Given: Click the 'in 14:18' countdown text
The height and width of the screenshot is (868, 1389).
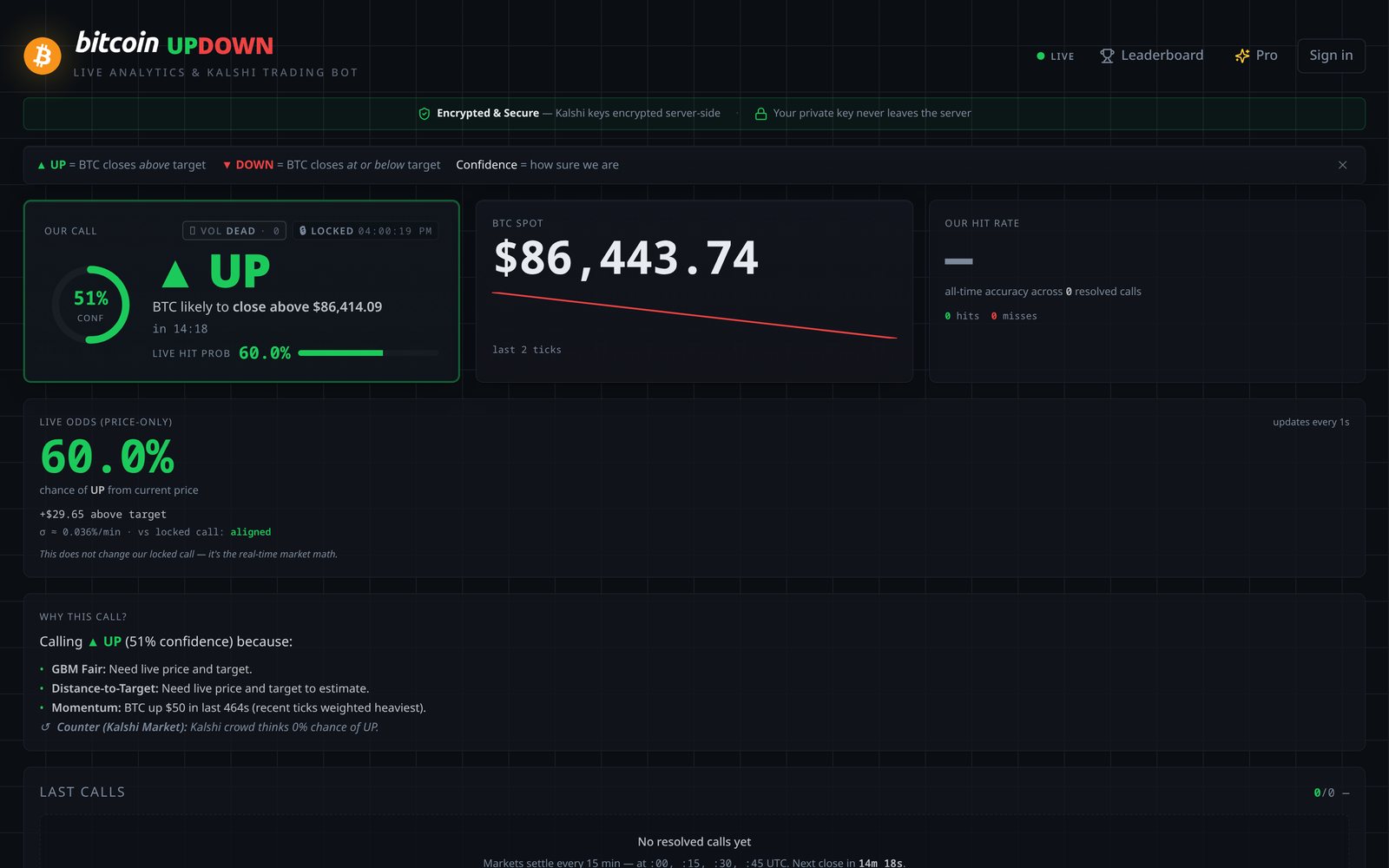Looking at the screenshot, I should coord(181,329).
